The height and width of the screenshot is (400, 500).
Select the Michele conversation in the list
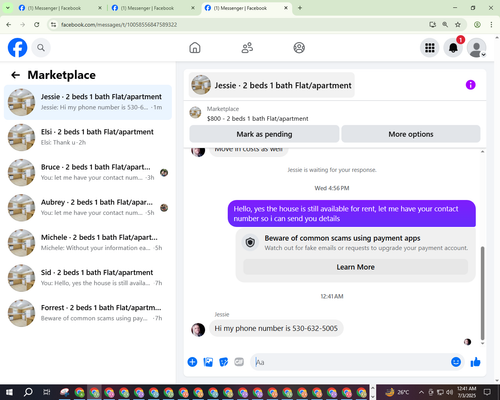coord(88,243)
